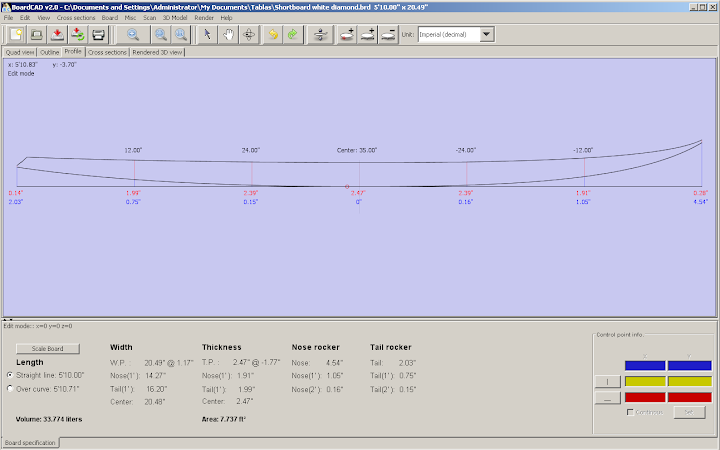
Task: Switch to the Outline tab
Action: 50,52
